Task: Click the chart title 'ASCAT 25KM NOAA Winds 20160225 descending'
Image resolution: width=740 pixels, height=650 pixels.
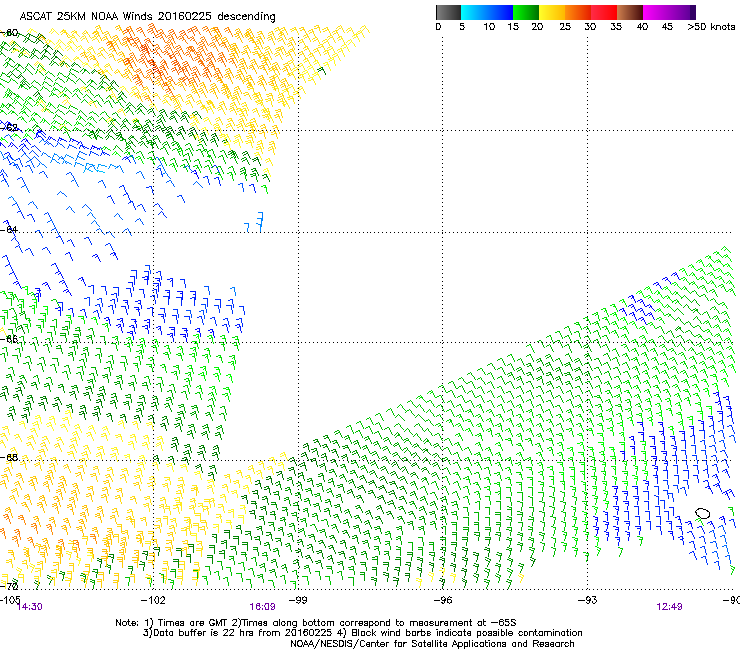Action: [x=147, y=16]
